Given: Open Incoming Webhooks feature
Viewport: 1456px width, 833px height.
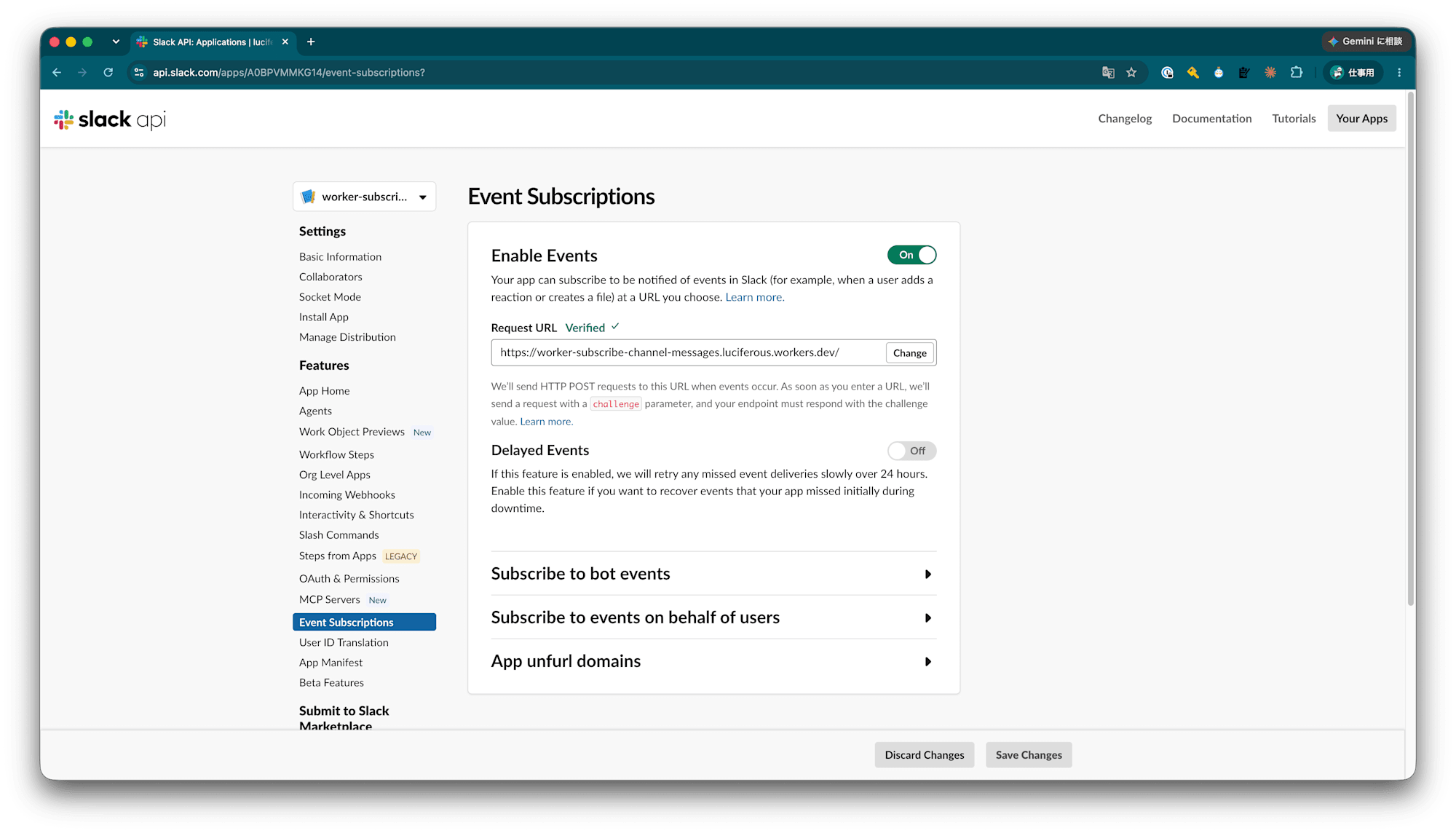Looking at the screenshot, I should pos(347,495).
